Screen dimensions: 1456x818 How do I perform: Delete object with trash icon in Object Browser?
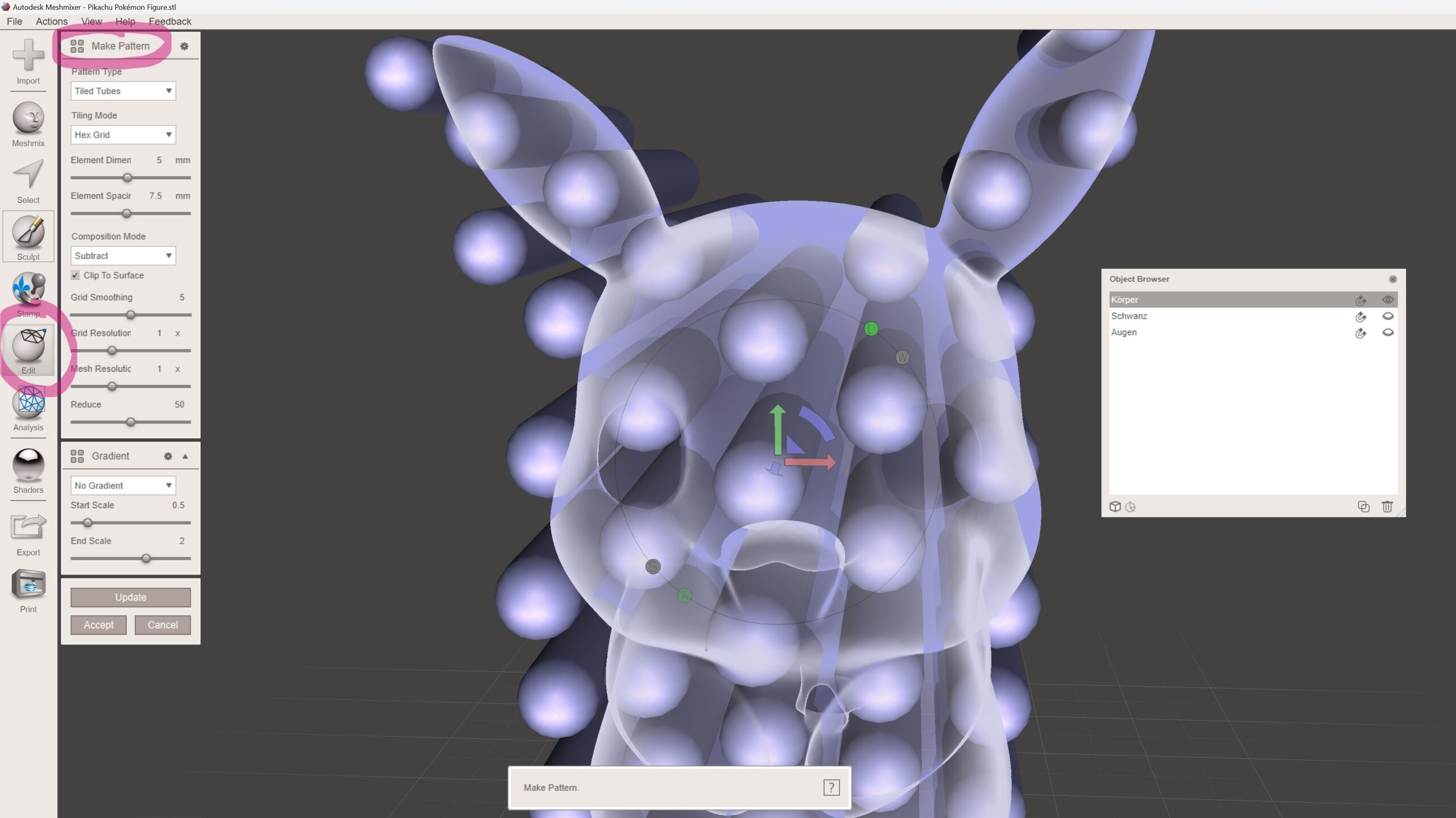pos(1387,506)
